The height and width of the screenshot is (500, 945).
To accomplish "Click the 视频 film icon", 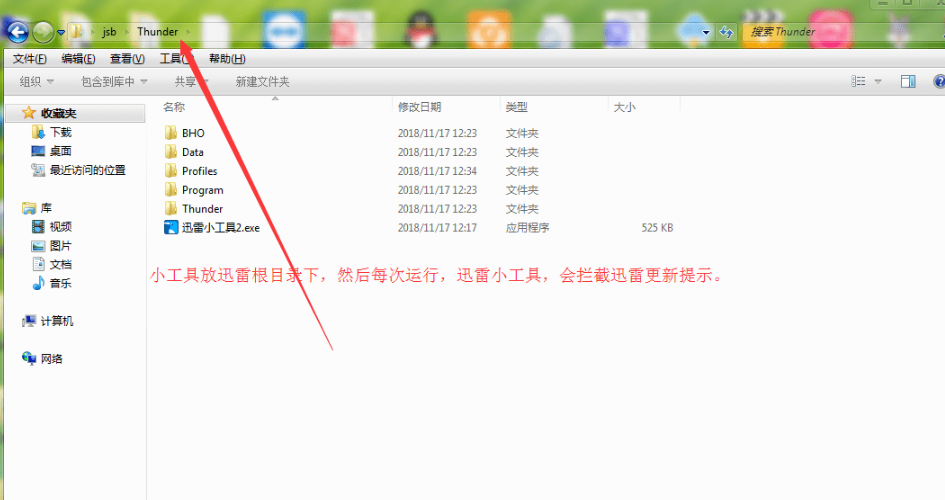I will (x=38, y=227).
